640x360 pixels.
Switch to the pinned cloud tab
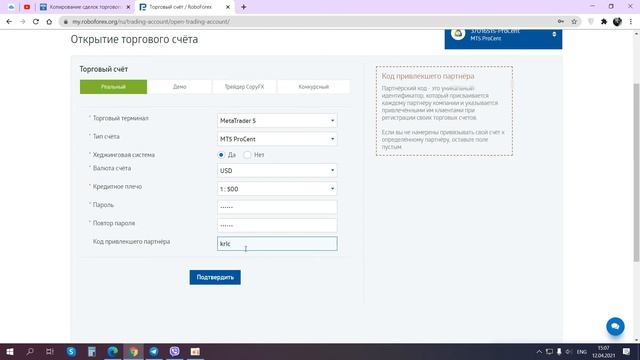pyautogui.click(x=11, y=7)
